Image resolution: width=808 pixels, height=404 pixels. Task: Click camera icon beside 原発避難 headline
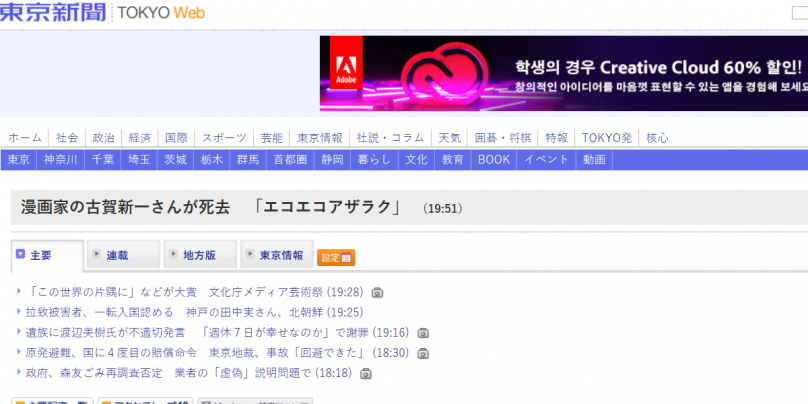[424, 353]
